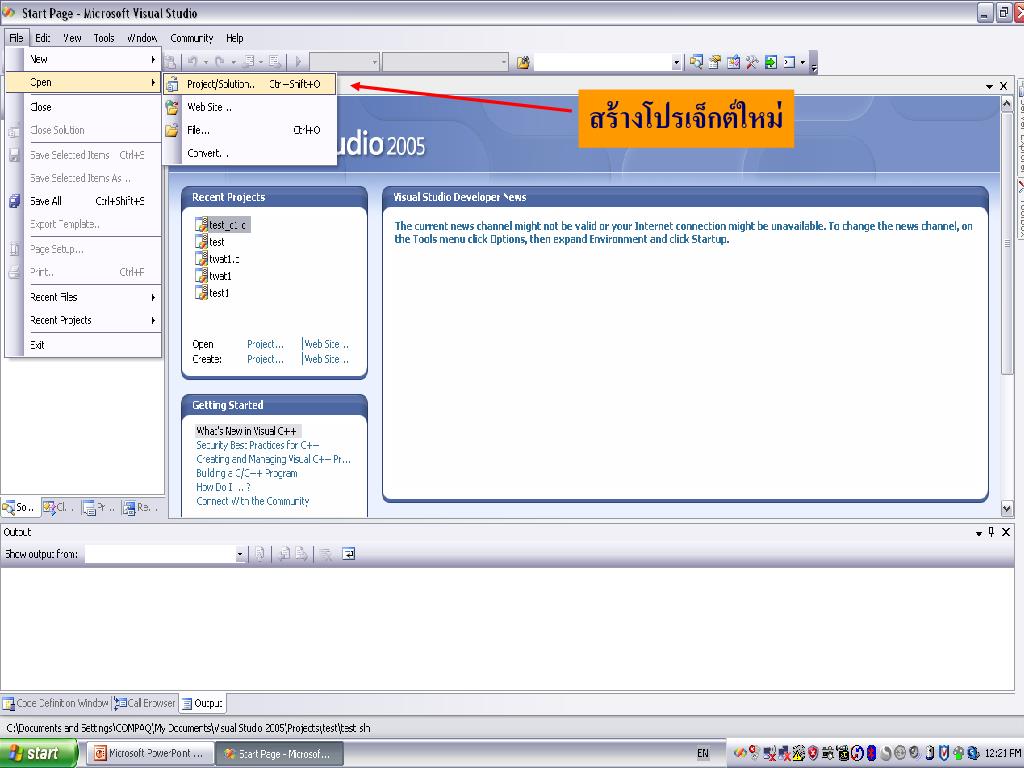Screen dimensions: 1024x768
Task: Click the Create Web Site link
Action: 327,359
